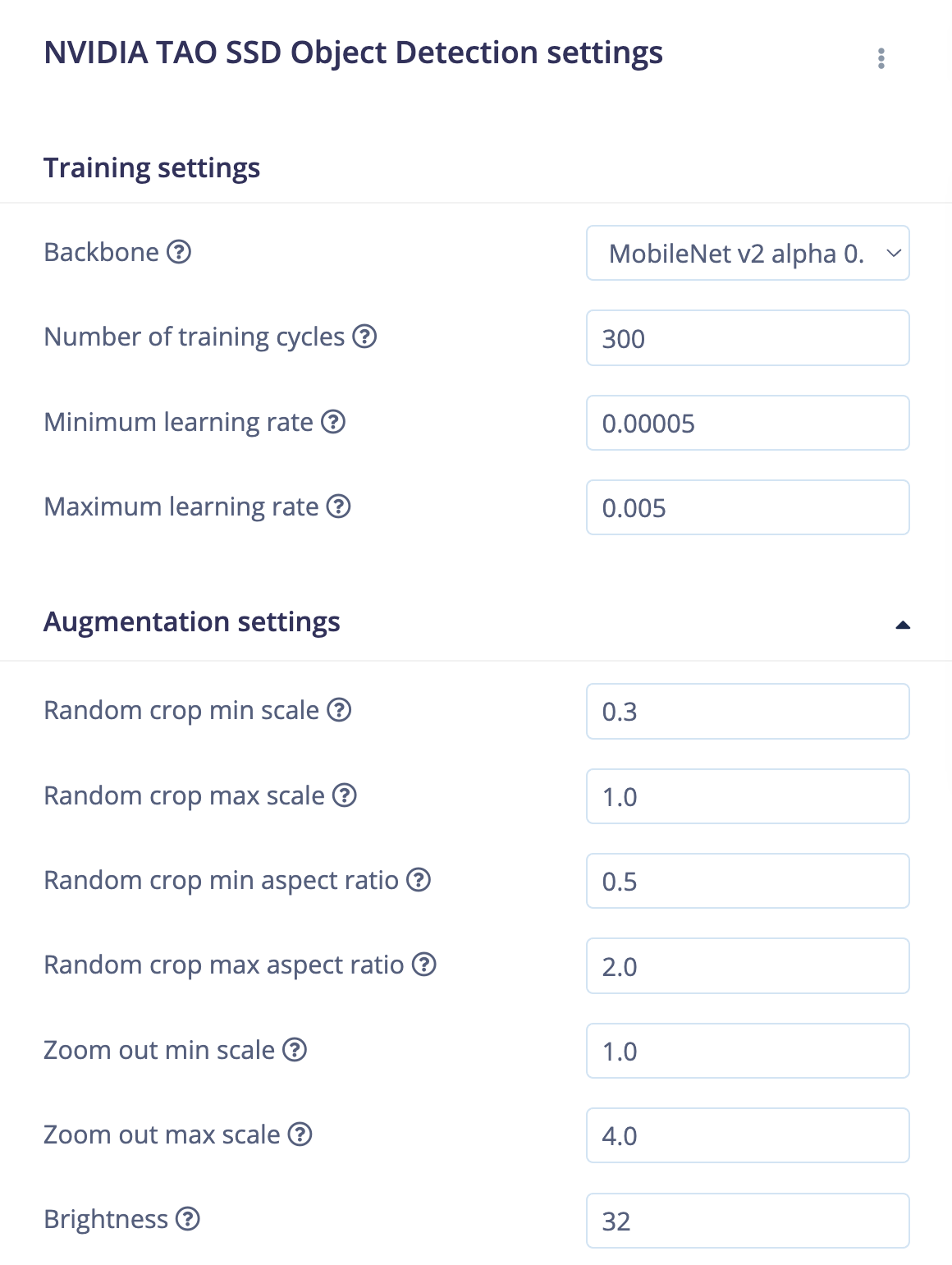
Task: Open help for Random crop min aspect ratio
Action: pyautogui.click(x=419, y=880)
